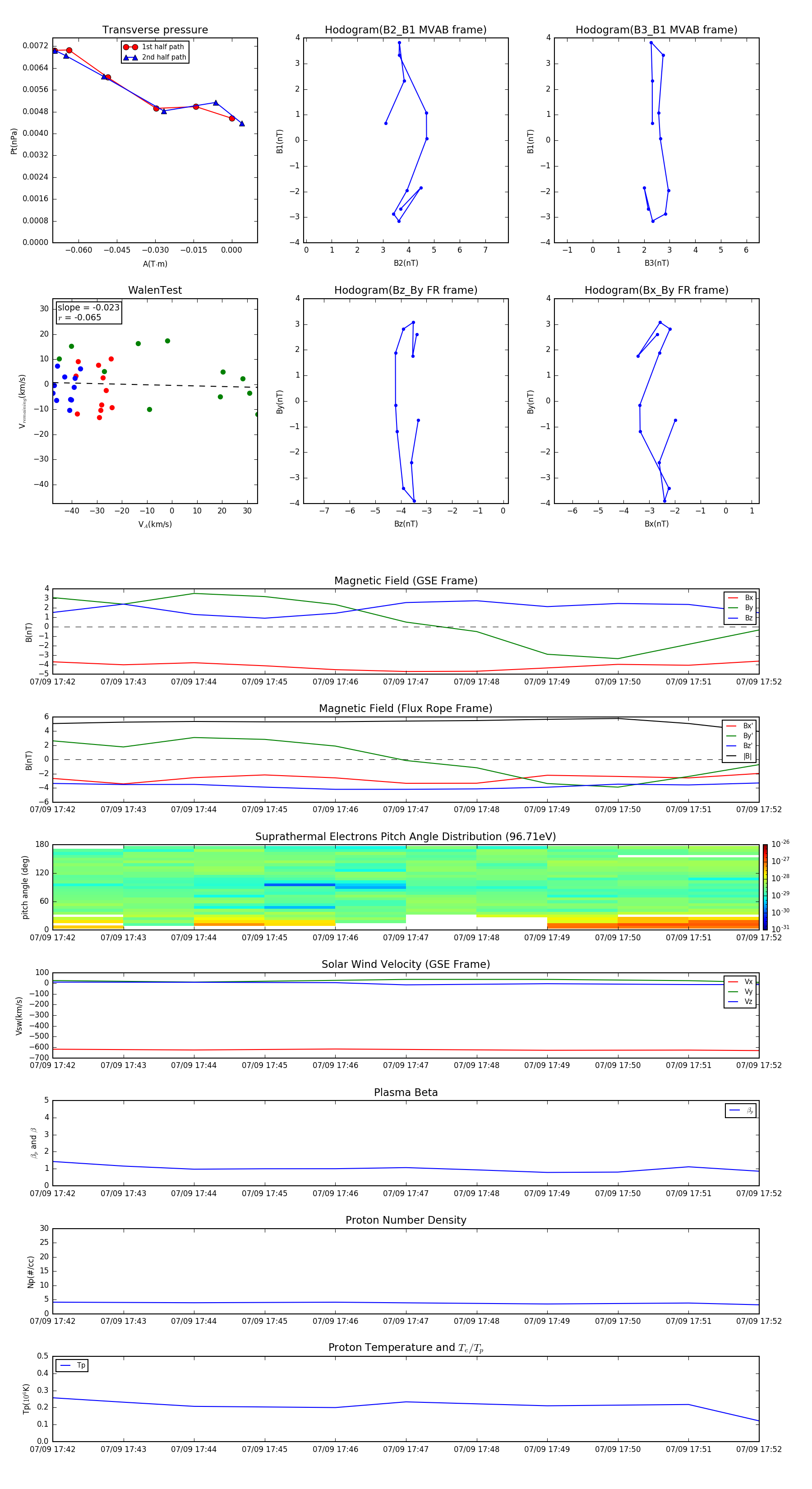Click the 'Pt(nPa)' y-axis label
The width and height of the screenshot is (812, 1489).
coord(14,141)
